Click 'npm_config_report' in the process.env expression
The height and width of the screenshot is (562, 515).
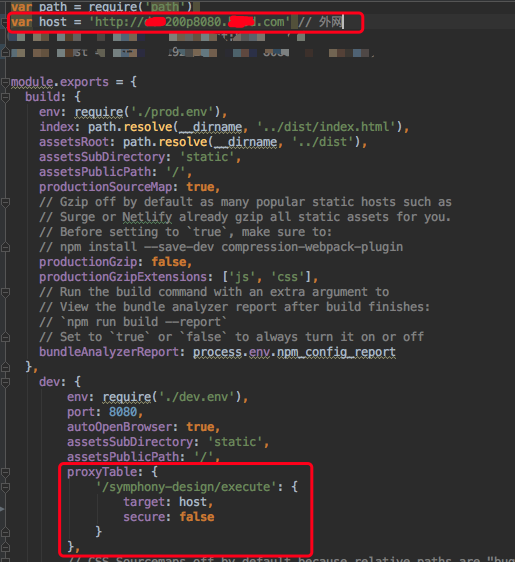pyautogui.click(x=337, y=352)
